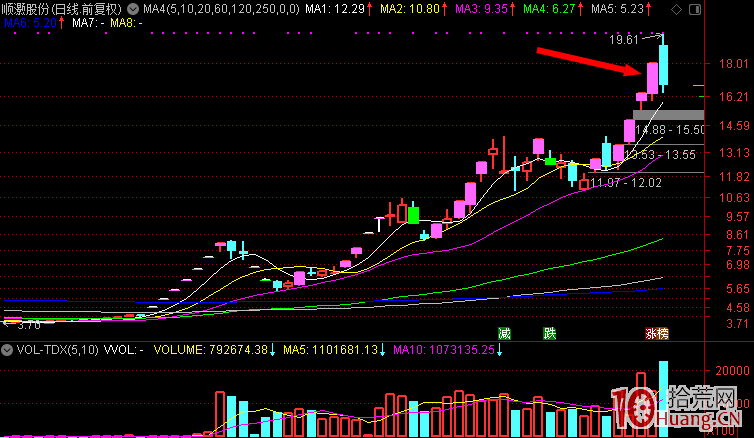
Task: Click the 20000 volume axis label
Action: coord(732,371)
